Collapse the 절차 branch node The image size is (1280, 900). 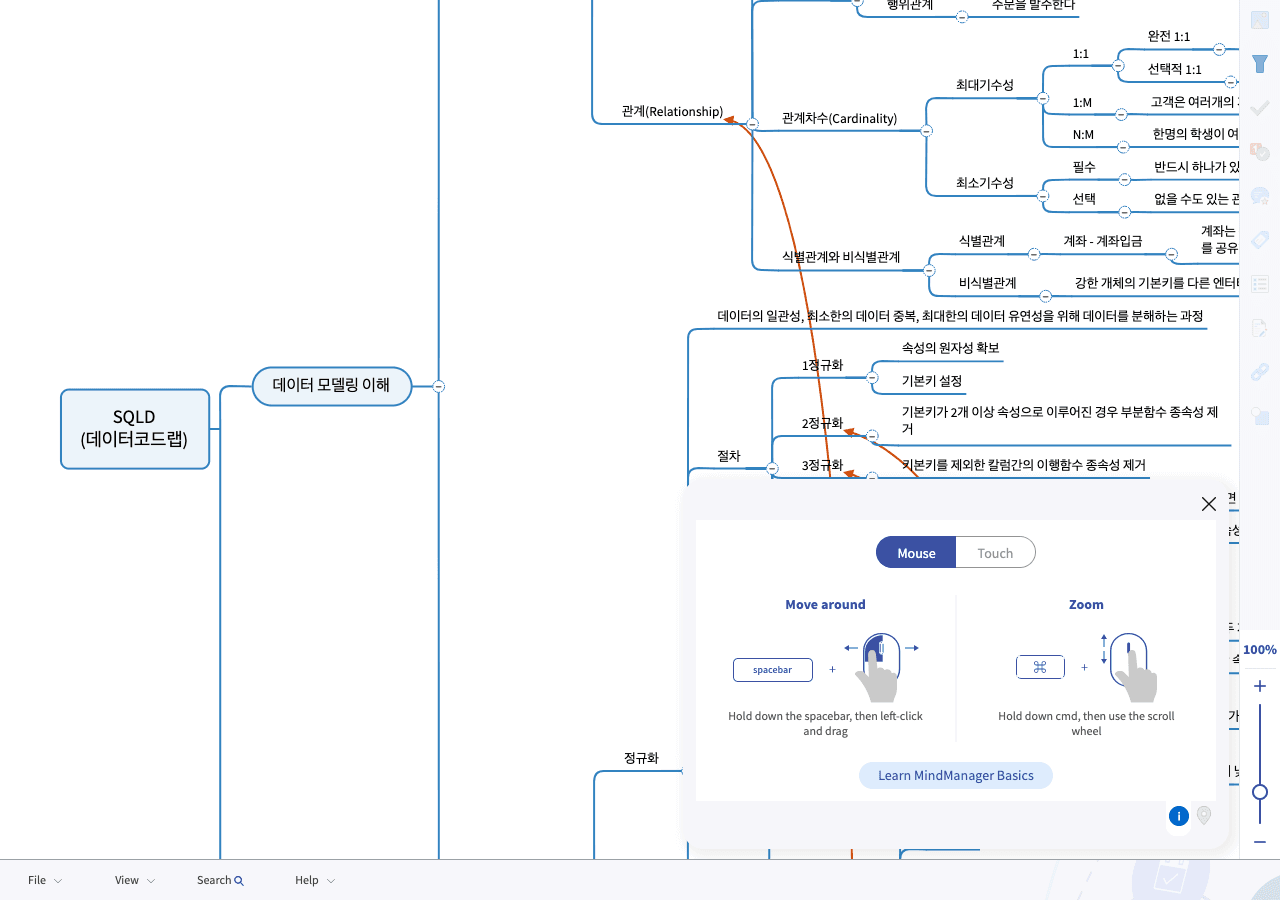coord(770,466)
